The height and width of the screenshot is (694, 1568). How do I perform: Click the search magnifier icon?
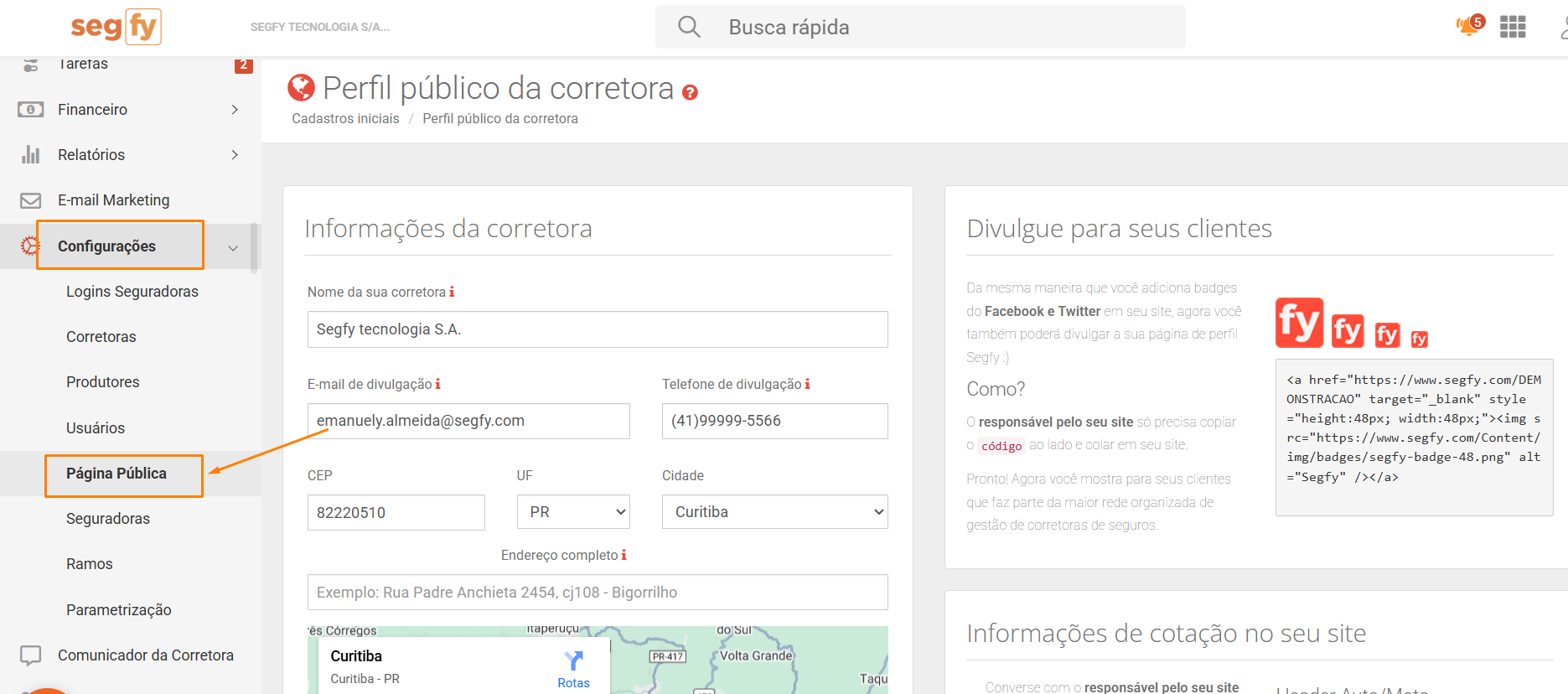click(x=689, y=27)
